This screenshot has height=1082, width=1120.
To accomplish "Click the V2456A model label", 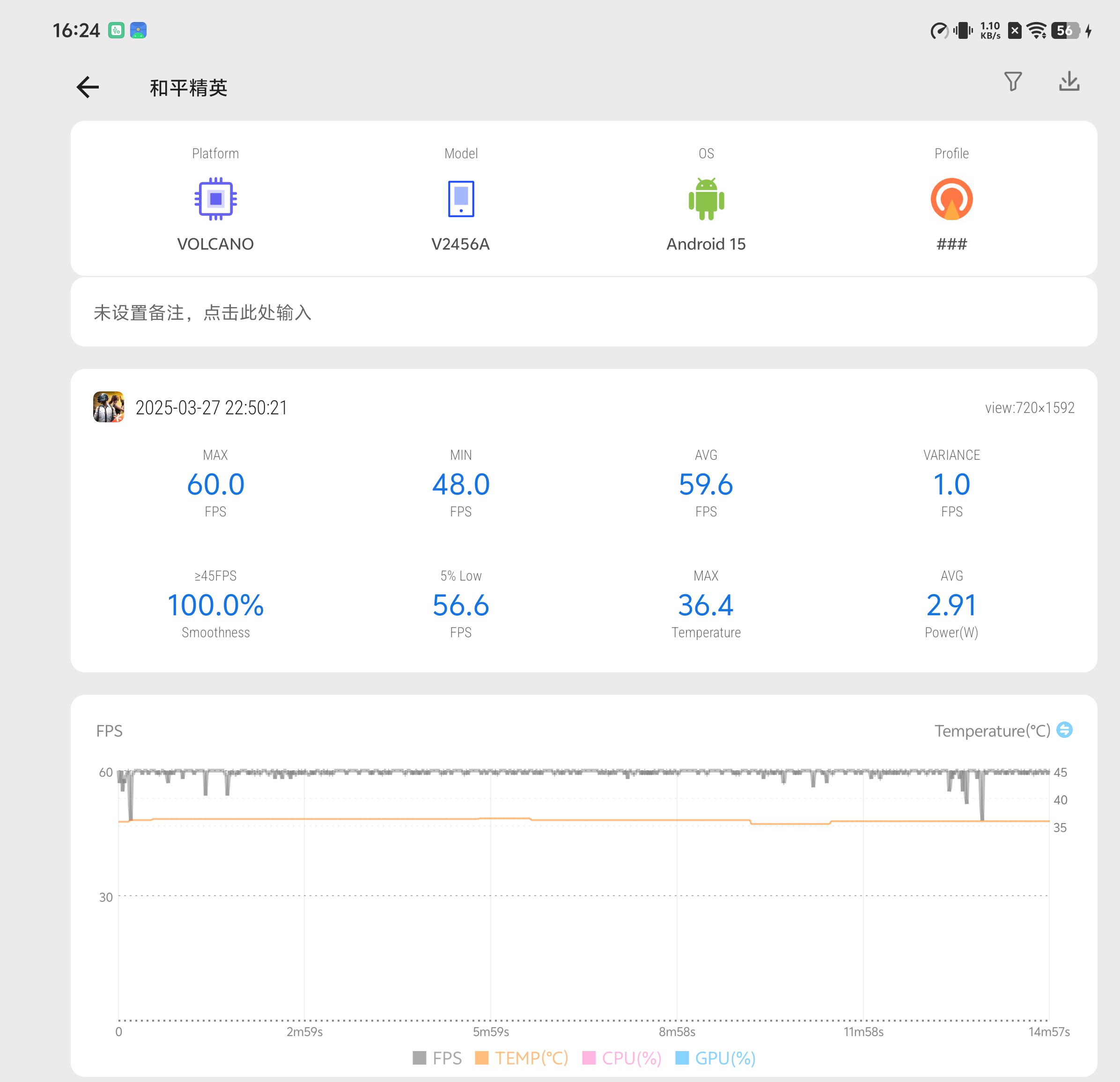I will [461, 244].
